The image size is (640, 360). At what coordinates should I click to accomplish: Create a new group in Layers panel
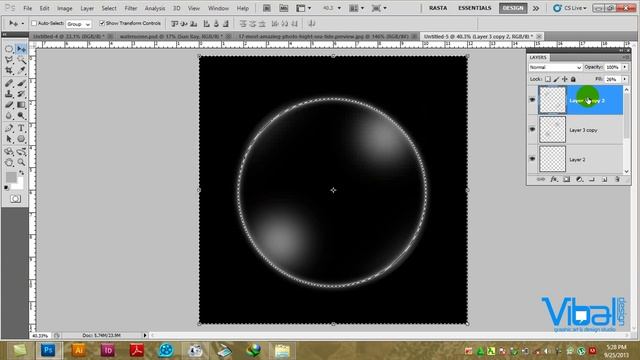[x=592, y=180]
